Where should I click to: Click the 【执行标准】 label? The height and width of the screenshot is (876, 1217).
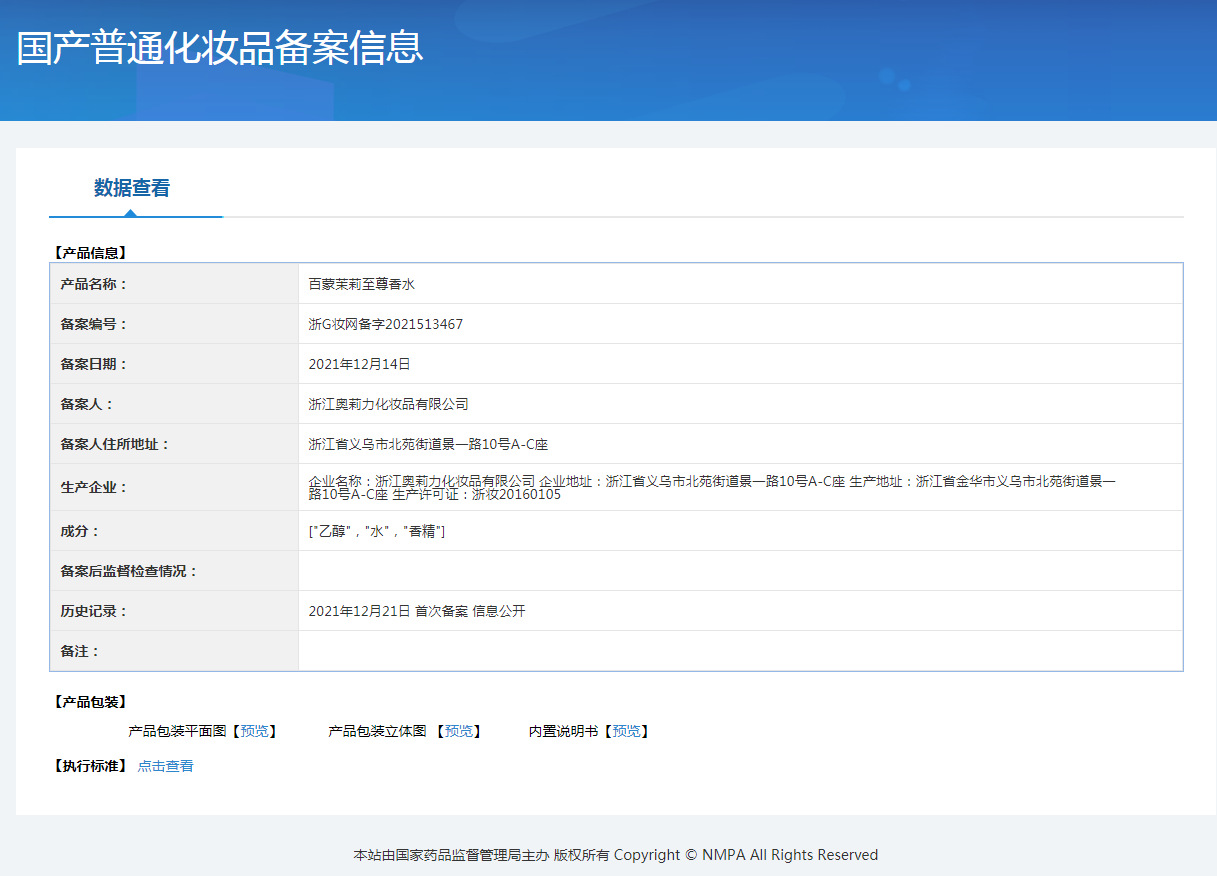click(x=90, y=766)
